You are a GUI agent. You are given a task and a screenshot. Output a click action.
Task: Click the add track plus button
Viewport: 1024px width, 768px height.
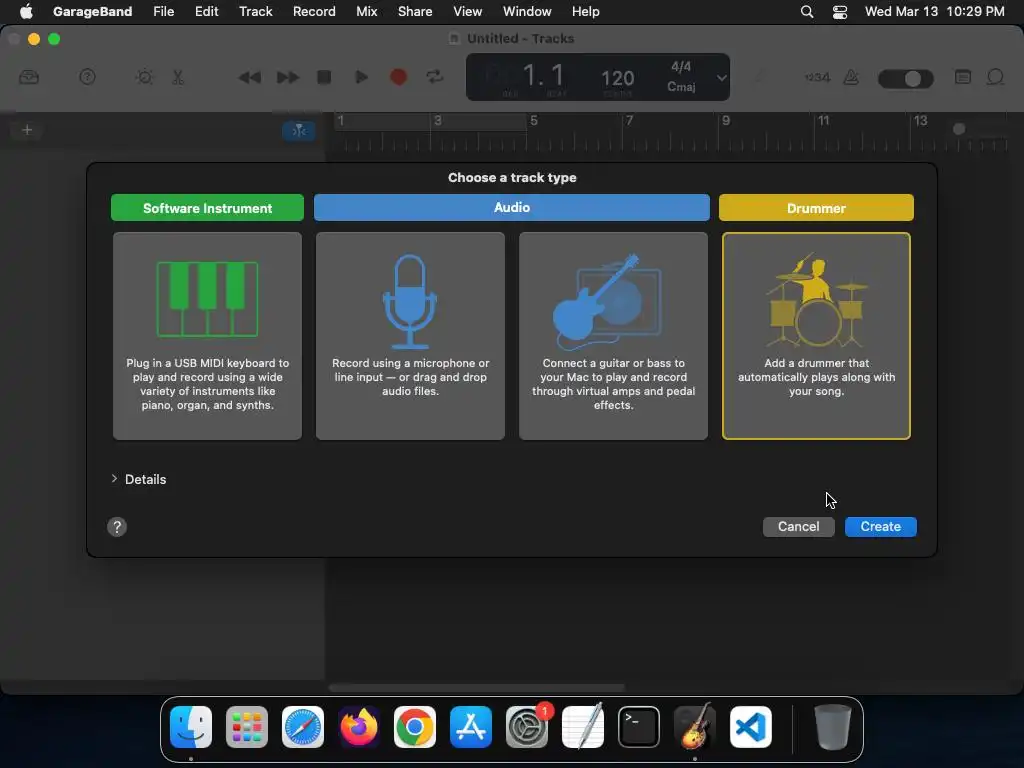click(27, 130)
